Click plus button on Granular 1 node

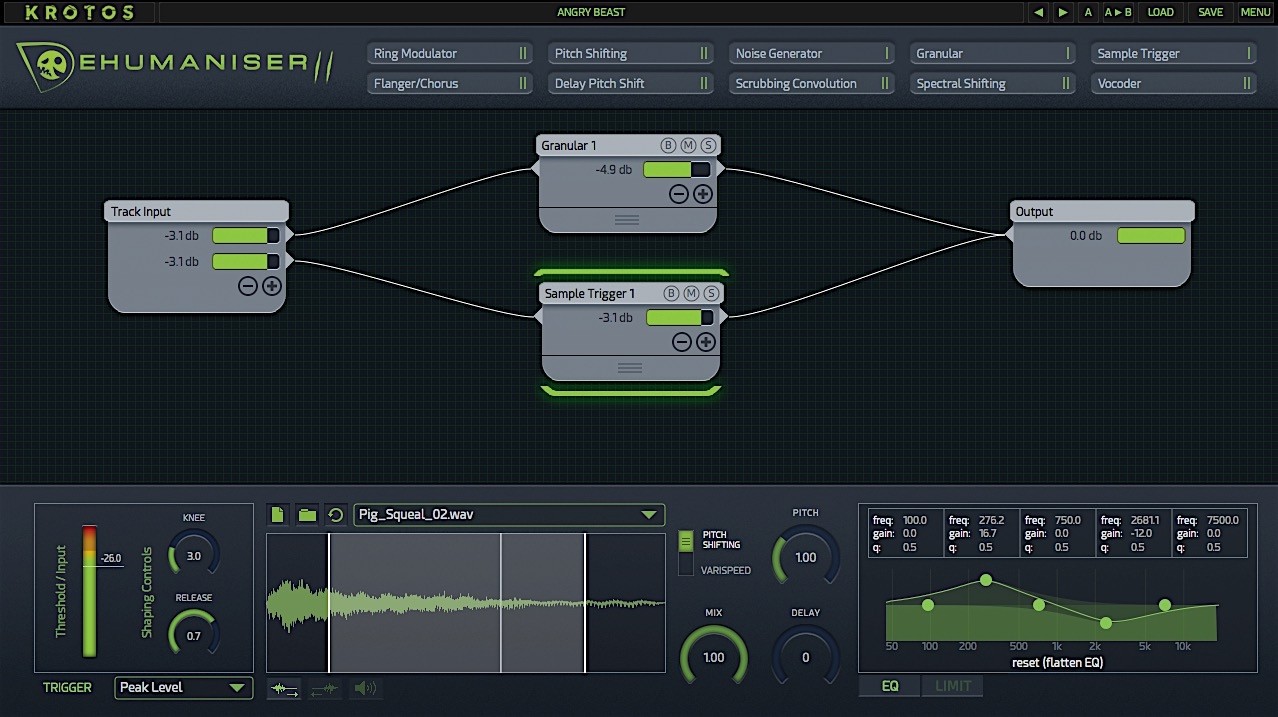click(703, 194)
